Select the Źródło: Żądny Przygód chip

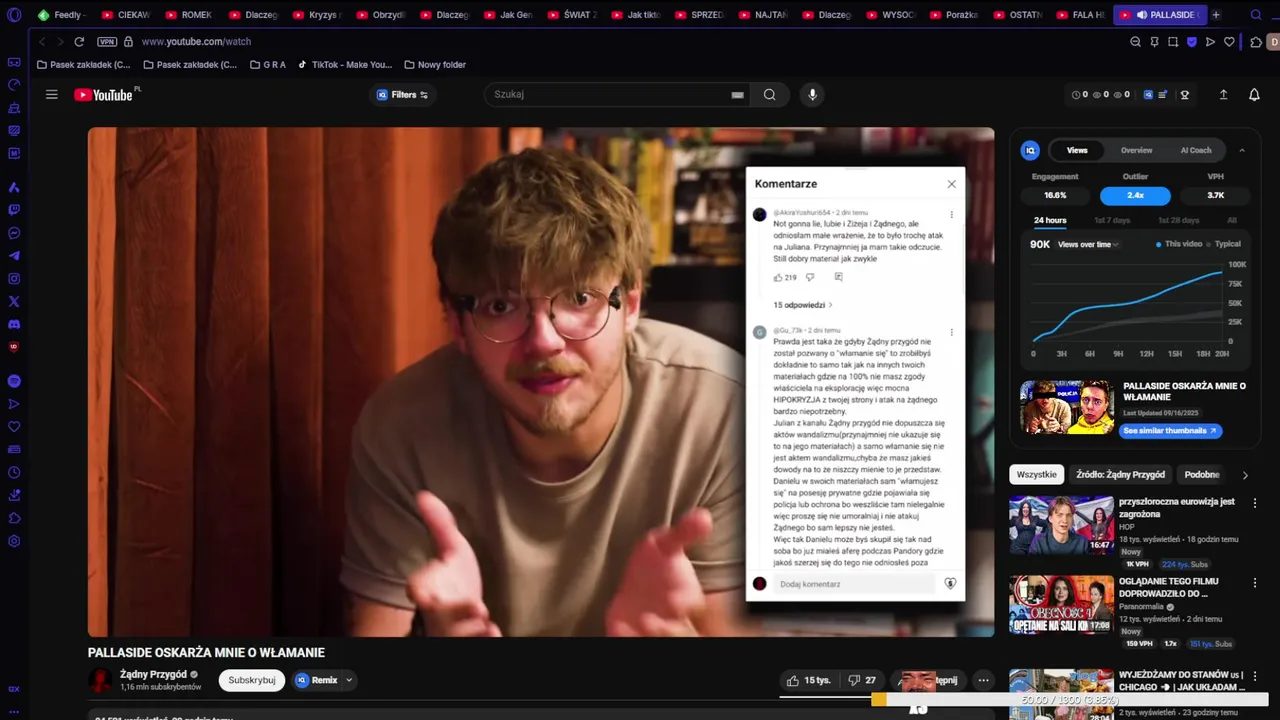1120,475
